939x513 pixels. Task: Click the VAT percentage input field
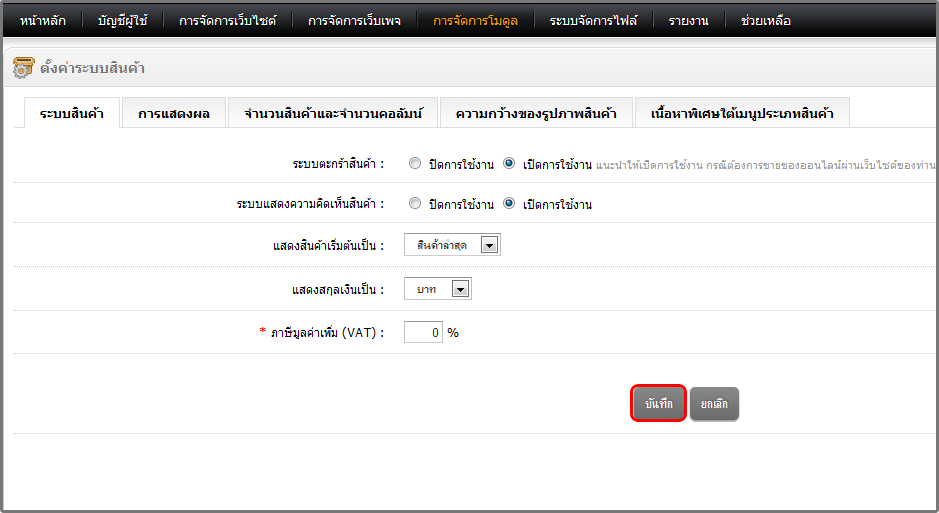(423, 332)
